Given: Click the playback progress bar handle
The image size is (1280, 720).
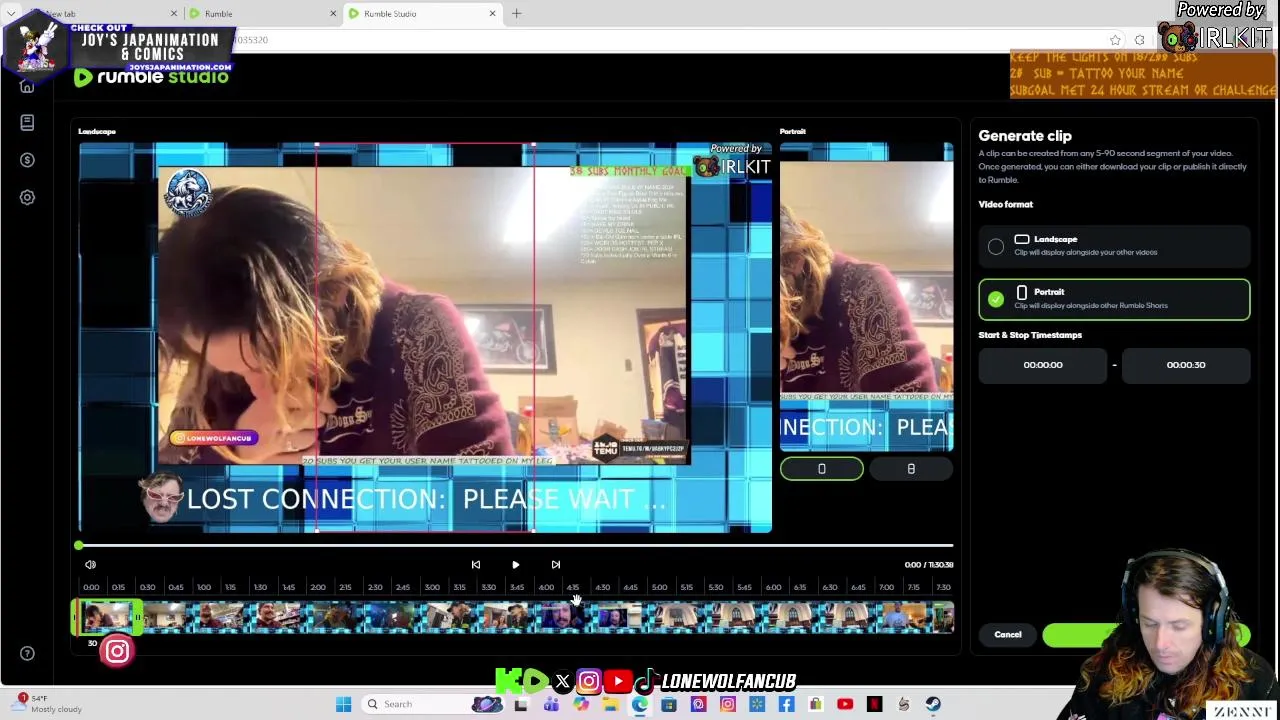Looking at the screenshot, I should 79,545.
